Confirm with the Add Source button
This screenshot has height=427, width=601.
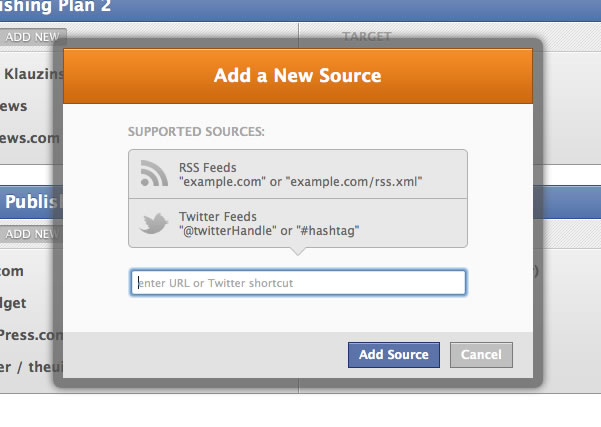(x=394, y=355)
